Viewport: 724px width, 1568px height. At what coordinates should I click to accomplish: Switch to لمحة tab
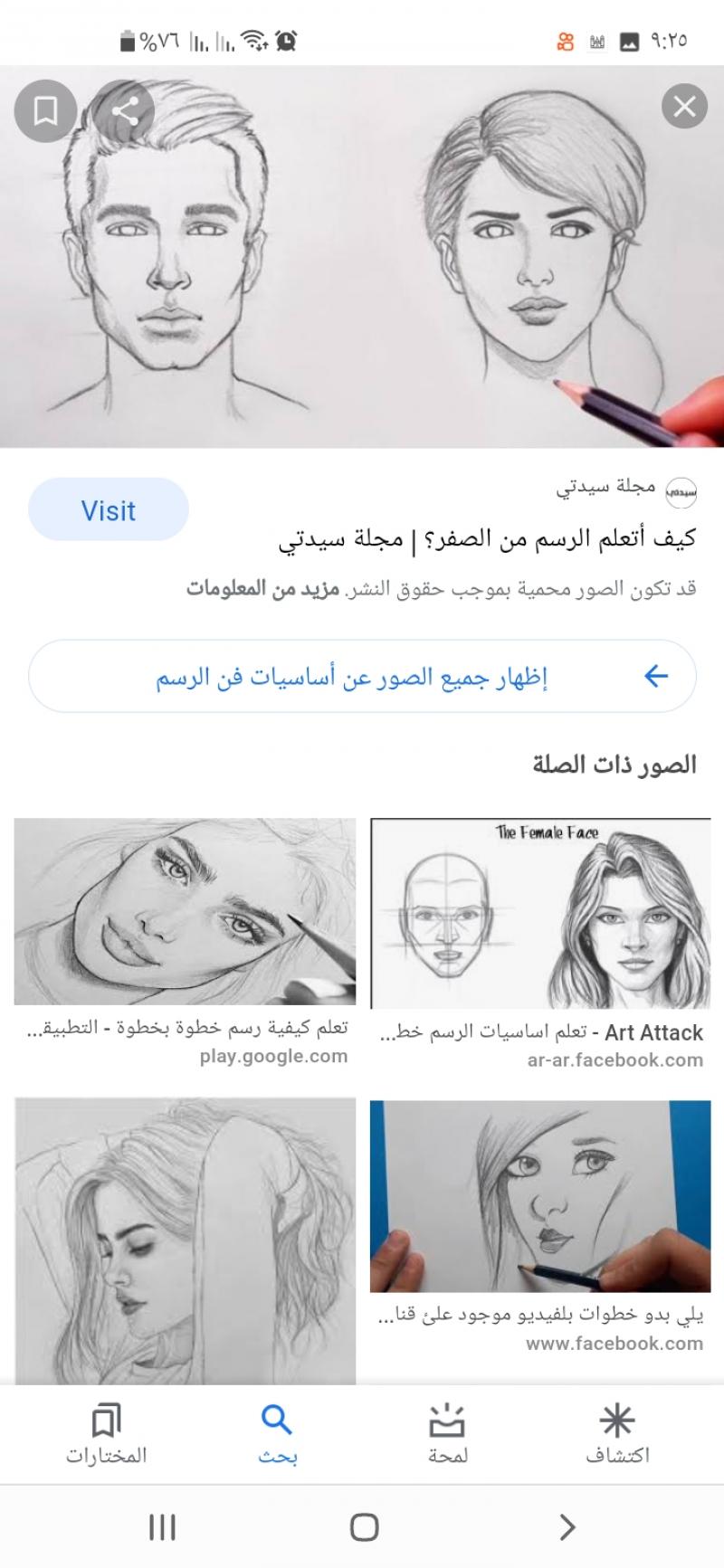point(447,1435)
